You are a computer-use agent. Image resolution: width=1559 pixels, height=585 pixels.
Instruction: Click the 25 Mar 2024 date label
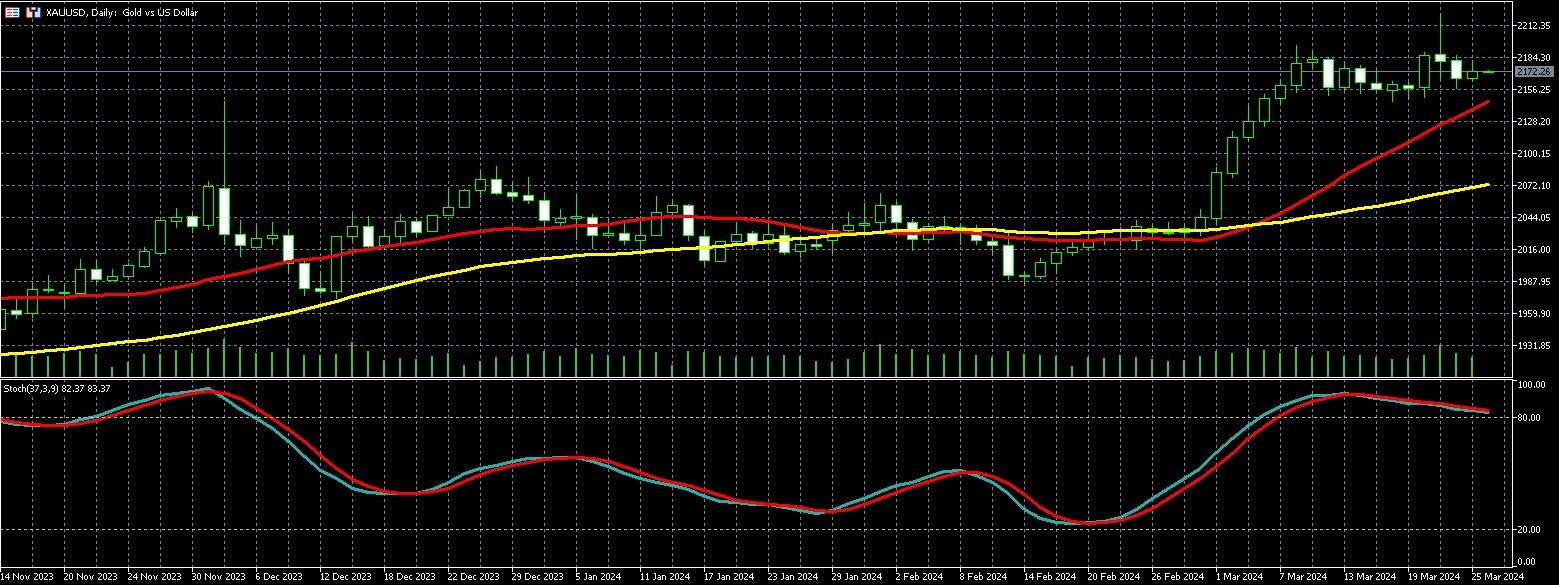[x=1497, y=577]
